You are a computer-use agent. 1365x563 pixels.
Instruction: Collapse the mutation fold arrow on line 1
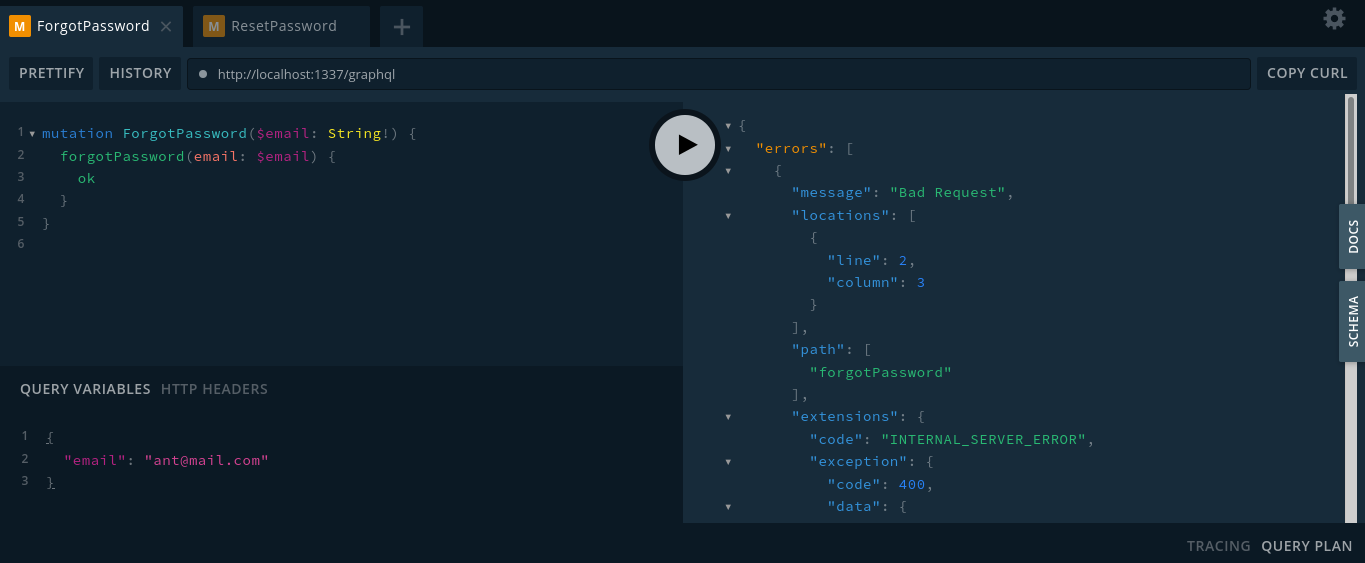point(32,134)
